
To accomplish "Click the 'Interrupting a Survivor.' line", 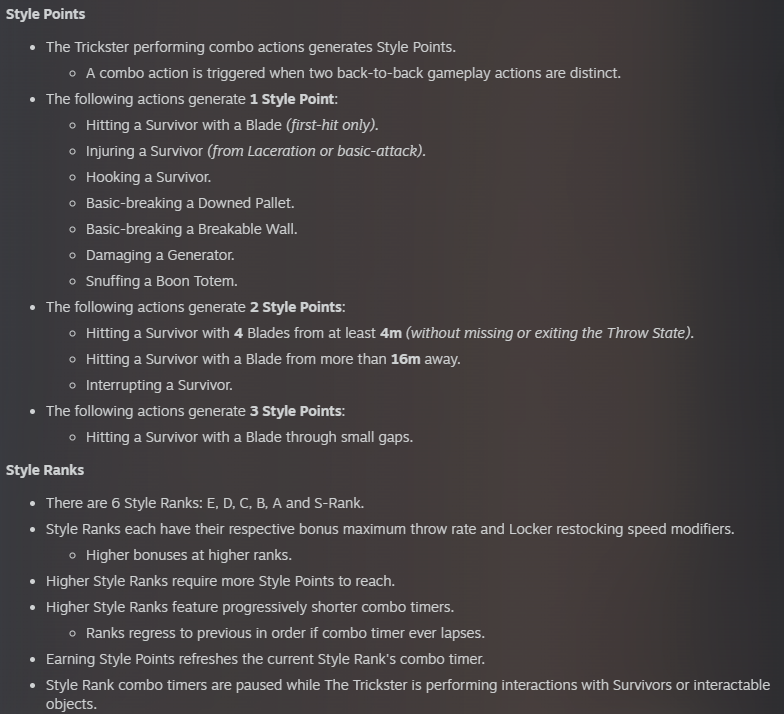I will (x=159, y=385).
